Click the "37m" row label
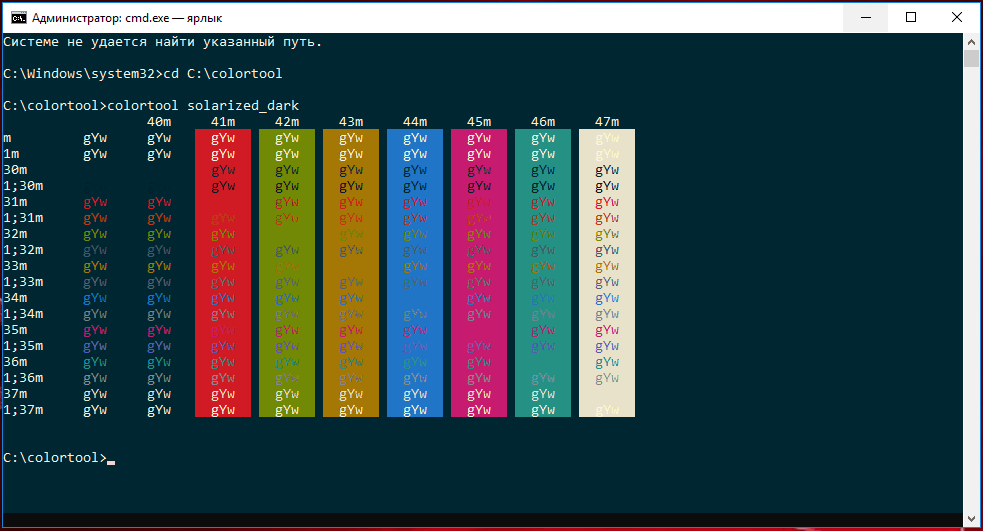The height and width of the screenshot is (531, 983). tap(15, 394)
